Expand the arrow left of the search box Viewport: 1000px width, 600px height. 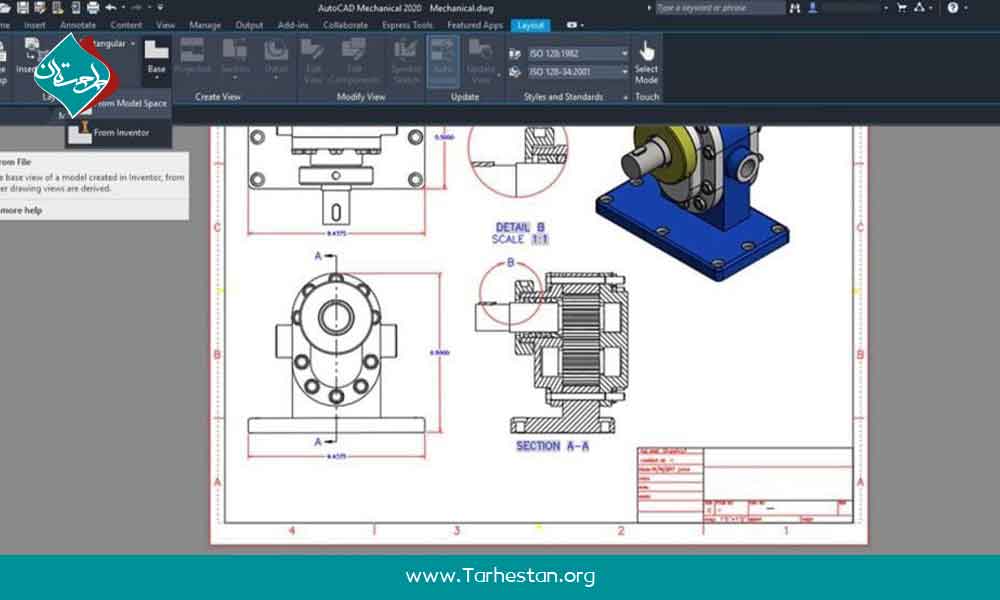[649, 8]
